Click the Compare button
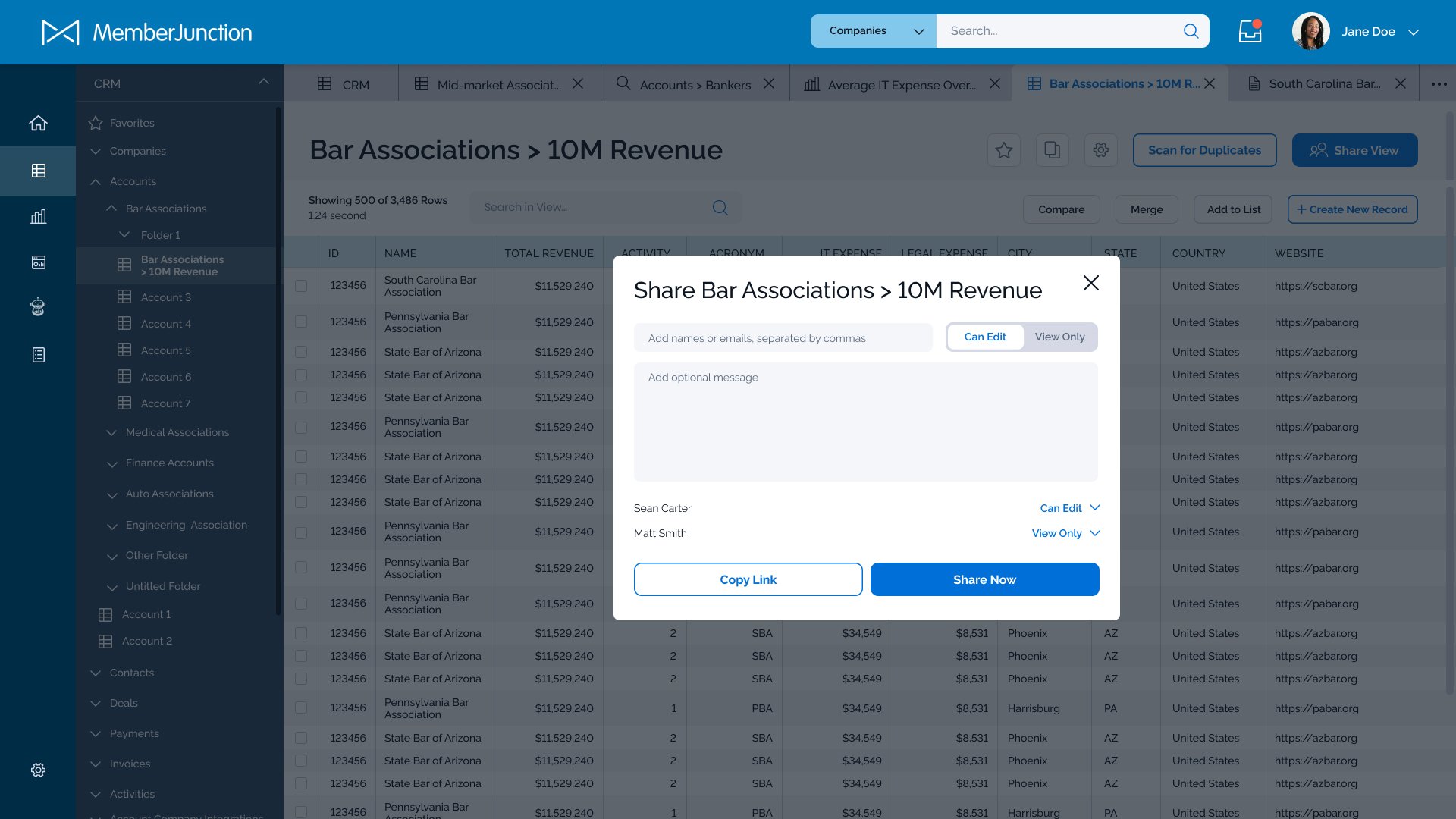 click(x=1061, y=209)
